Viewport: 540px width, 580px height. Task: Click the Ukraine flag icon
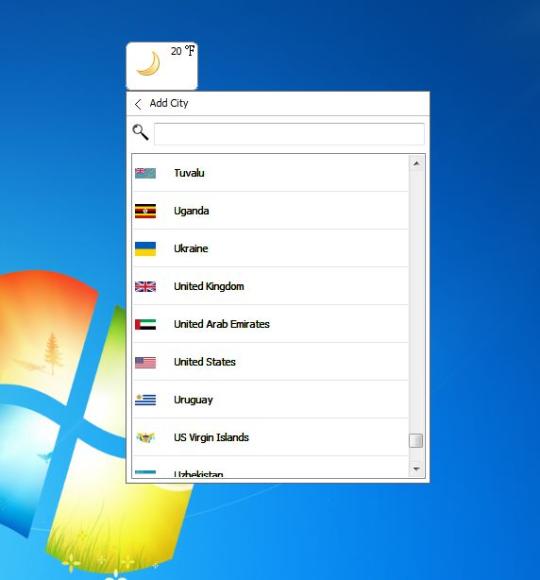click(x=145, y=249)
